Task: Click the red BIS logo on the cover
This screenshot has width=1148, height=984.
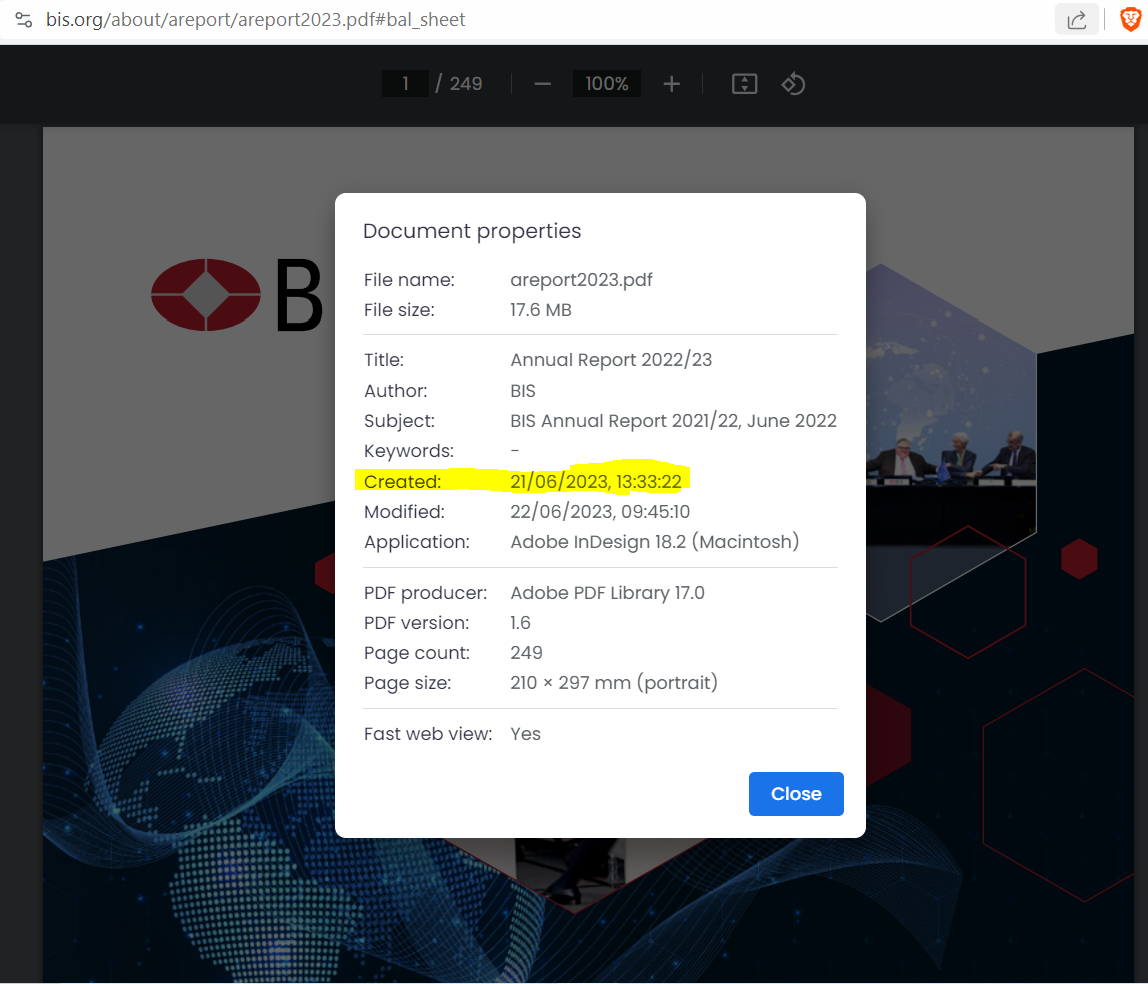Action: [x=206, y=294]
